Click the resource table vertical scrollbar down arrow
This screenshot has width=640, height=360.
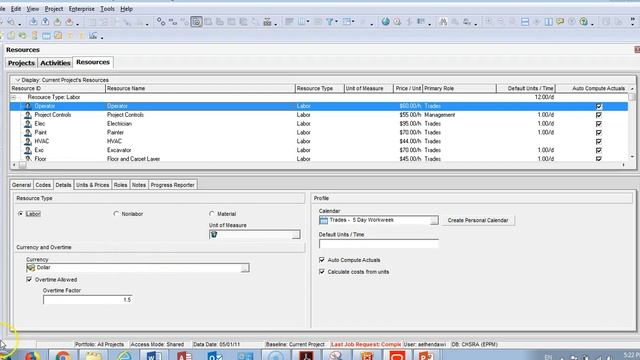[x=632, y=157]
